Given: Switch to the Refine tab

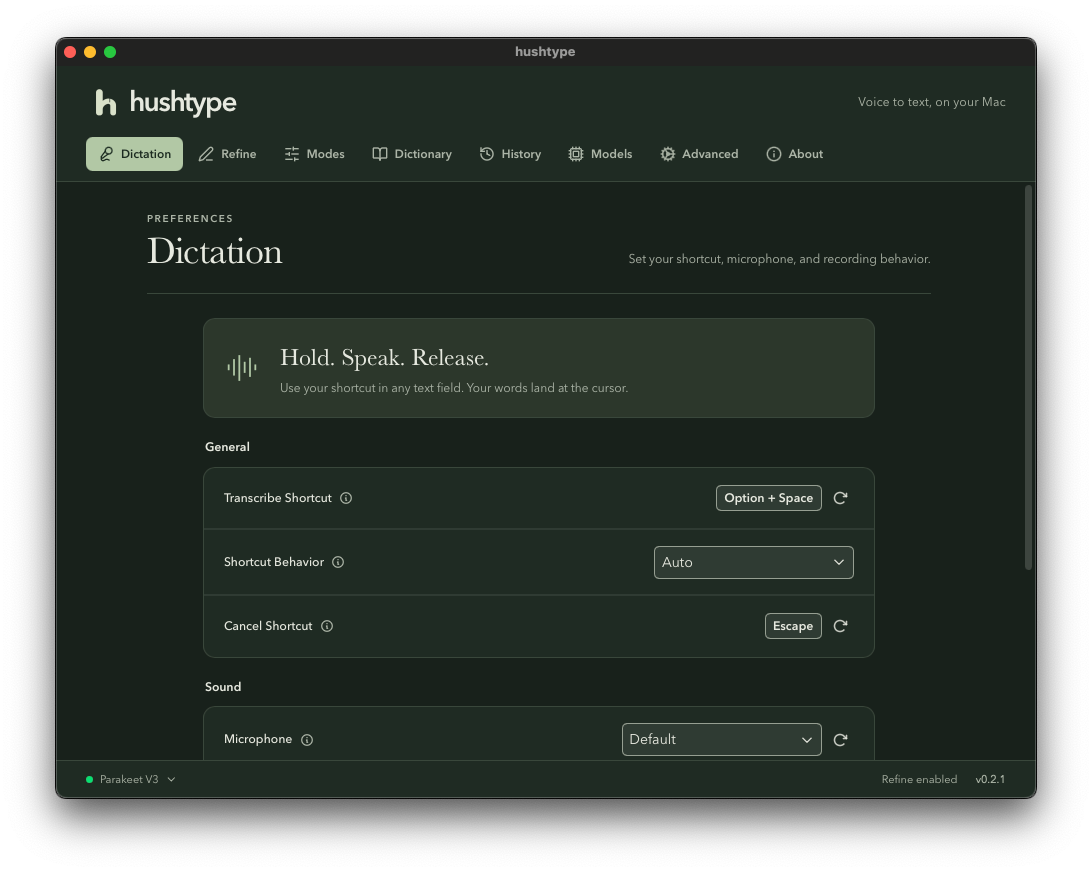Looking at the screenshot, I should coord(227,154).
